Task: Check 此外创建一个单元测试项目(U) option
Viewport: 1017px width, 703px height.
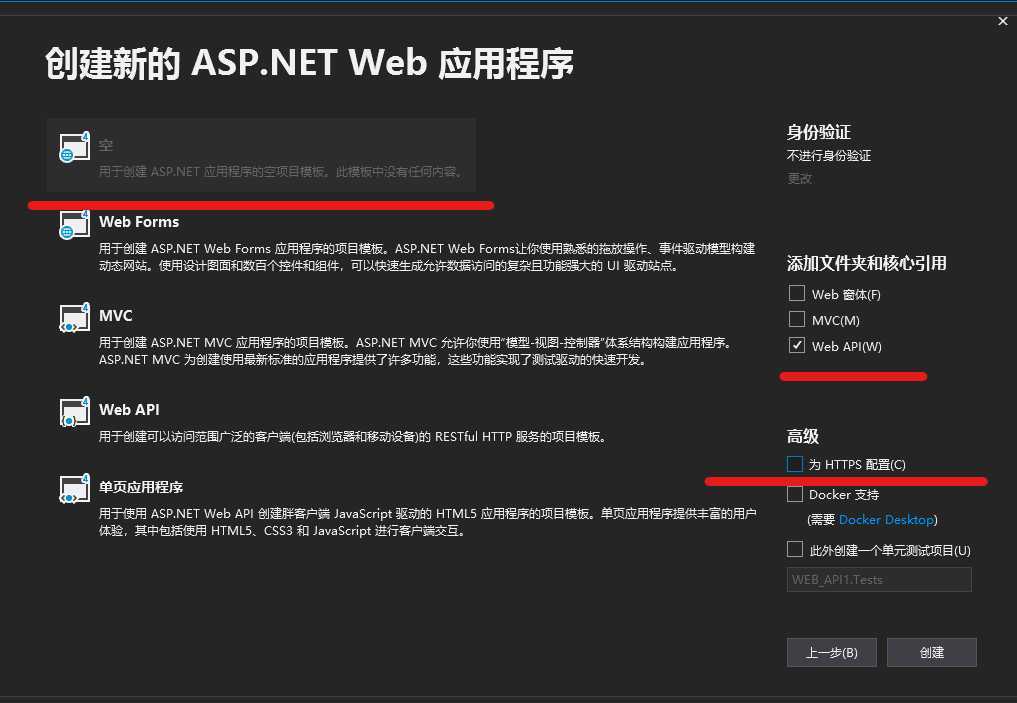Action: coord(795,550)
